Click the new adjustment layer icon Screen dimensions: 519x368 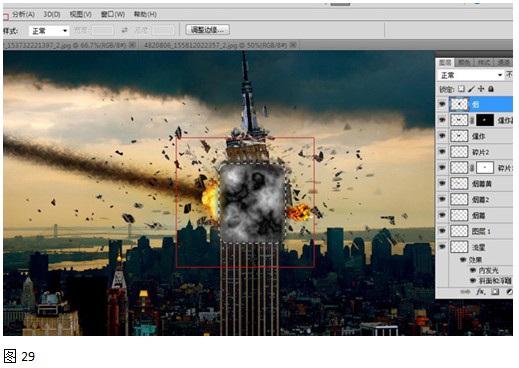pyautogui.click(x=509, y=292)
